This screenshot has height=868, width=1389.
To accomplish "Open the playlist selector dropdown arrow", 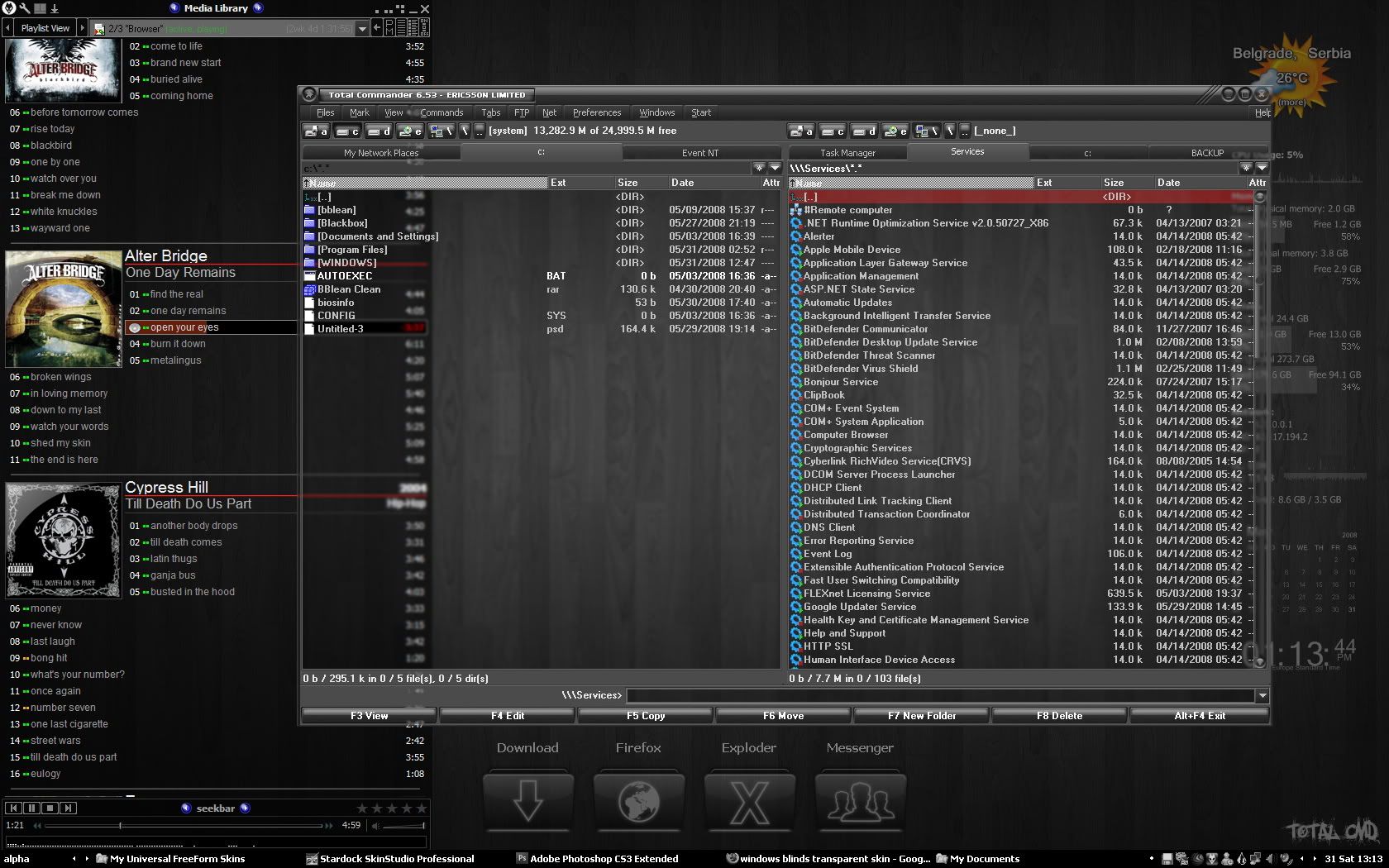I will (x=362, y=29).
